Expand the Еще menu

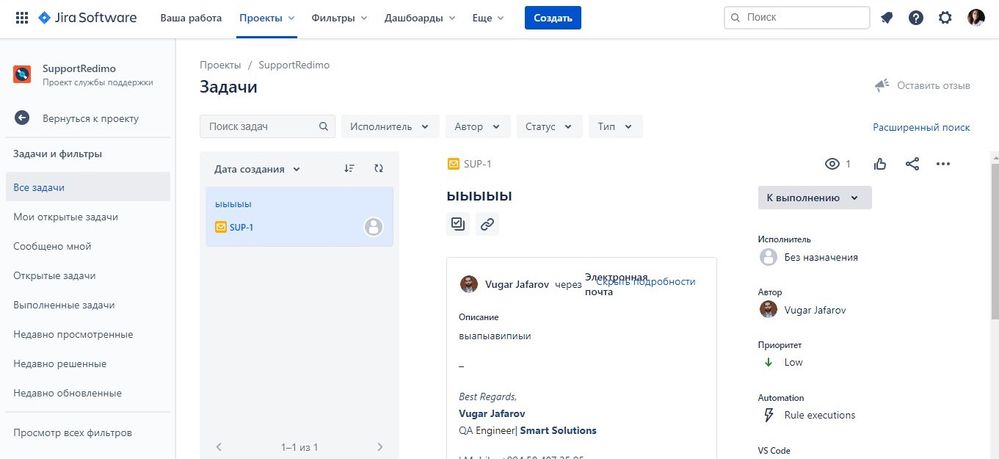point(488,18)
